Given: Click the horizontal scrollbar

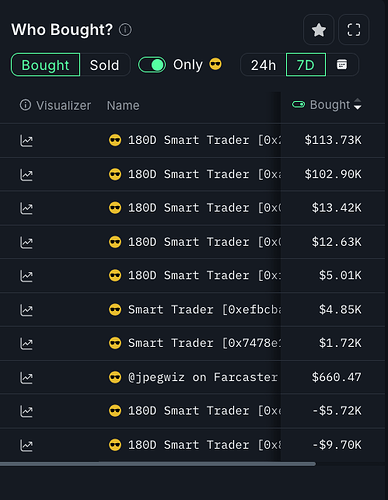Looking at the screenshot, I should [x=158, y=464].
